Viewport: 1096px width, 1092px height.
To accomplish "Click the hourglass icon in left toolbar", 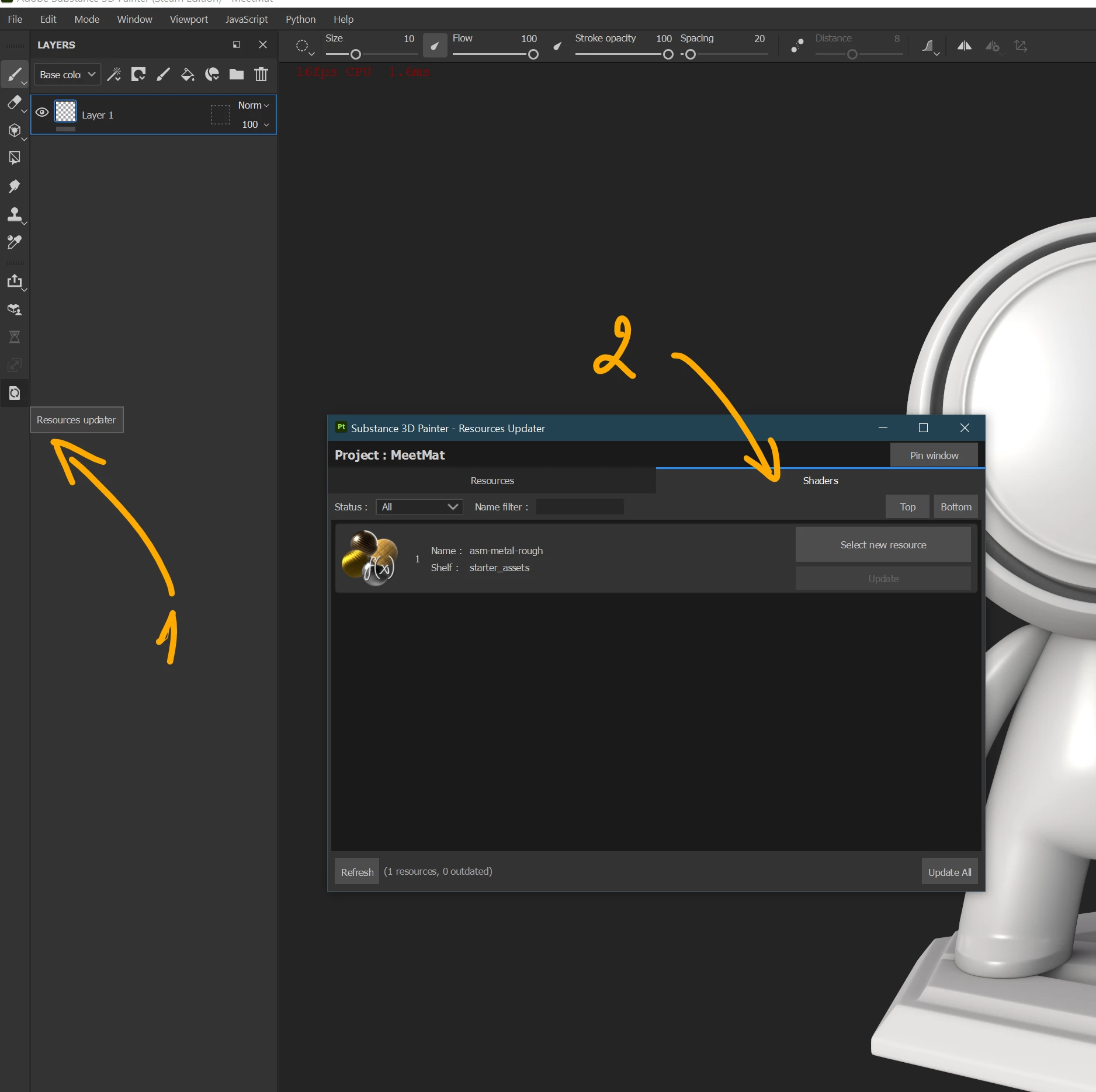I will (x=14, y=337).
